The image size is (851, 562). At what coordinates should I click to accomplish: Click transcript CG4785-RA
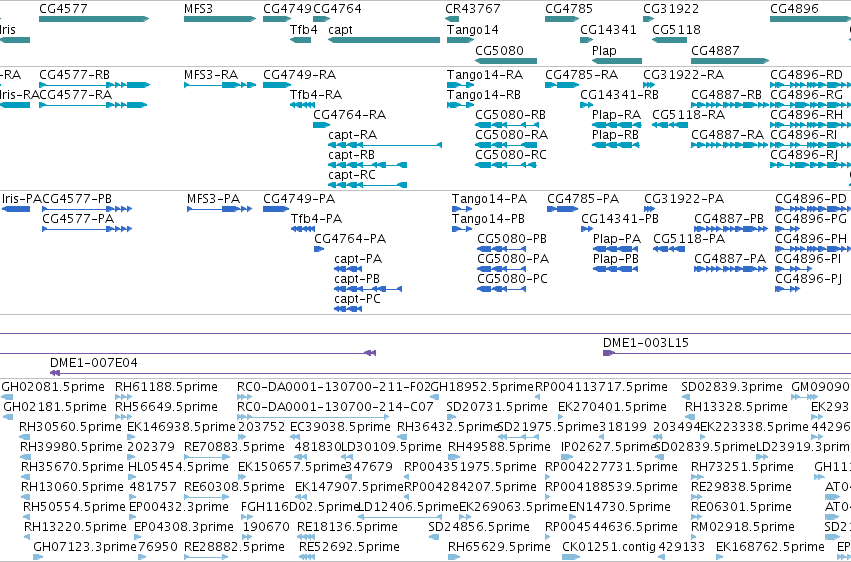click(x=562, y=85)
